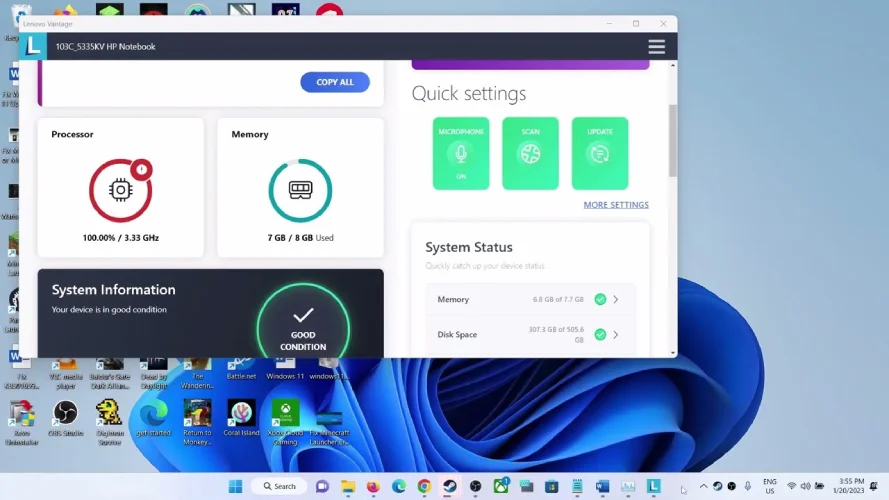
Task: Click the Scan quick setting tile
Action: point(530,153)
